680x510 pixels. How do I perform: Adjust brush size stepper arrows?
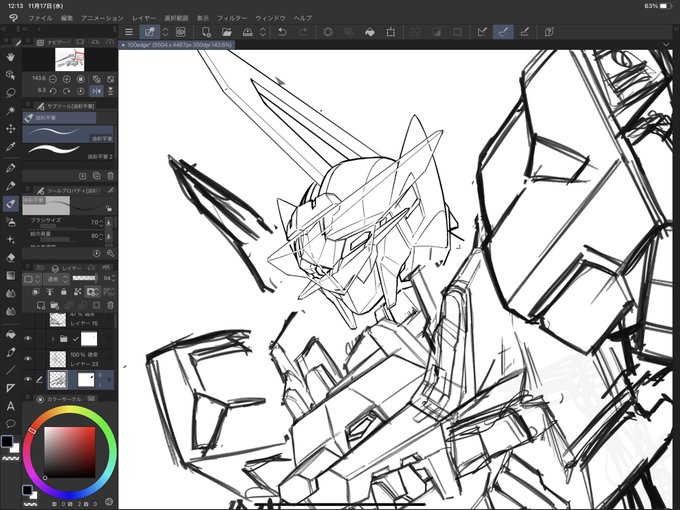[101, 223]
